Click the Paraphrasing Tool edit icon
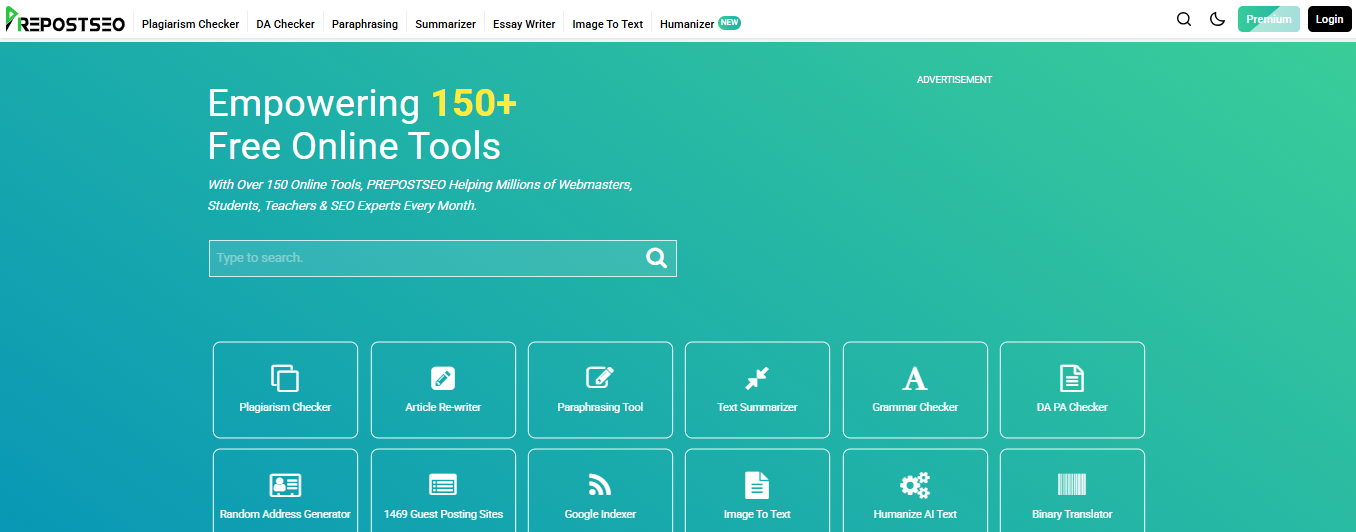 (600, 378)
